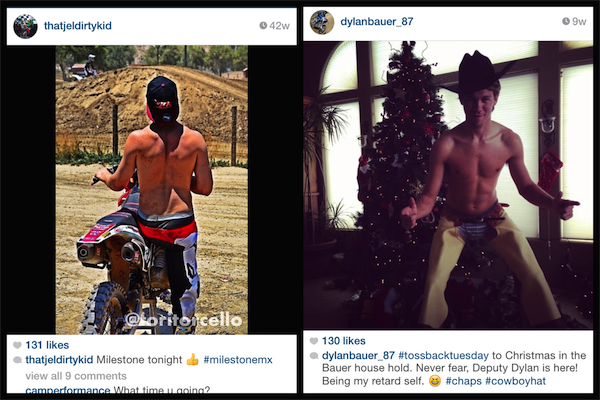View the 130 likes list
This screenshot has height=400, width=600.
(344, 341)
